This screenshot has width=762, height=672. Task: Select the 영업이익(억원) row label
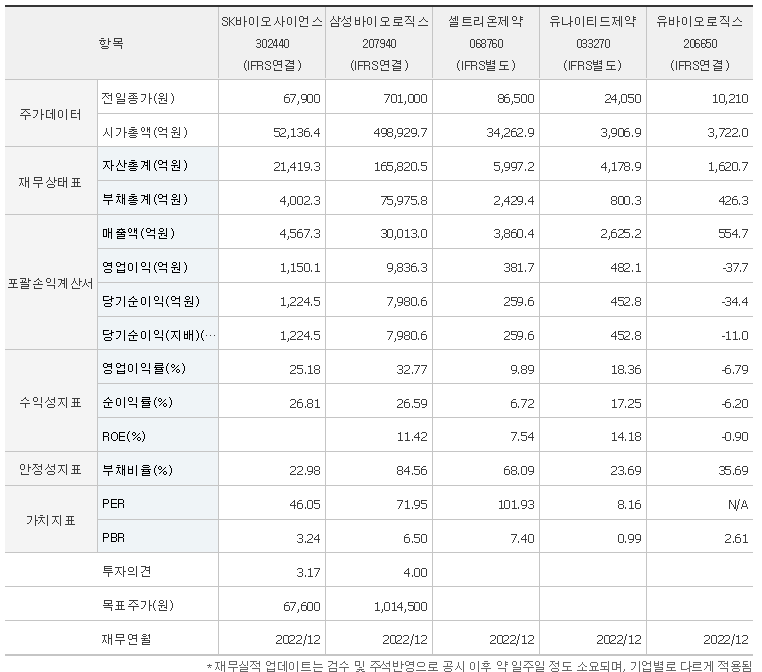144,267
